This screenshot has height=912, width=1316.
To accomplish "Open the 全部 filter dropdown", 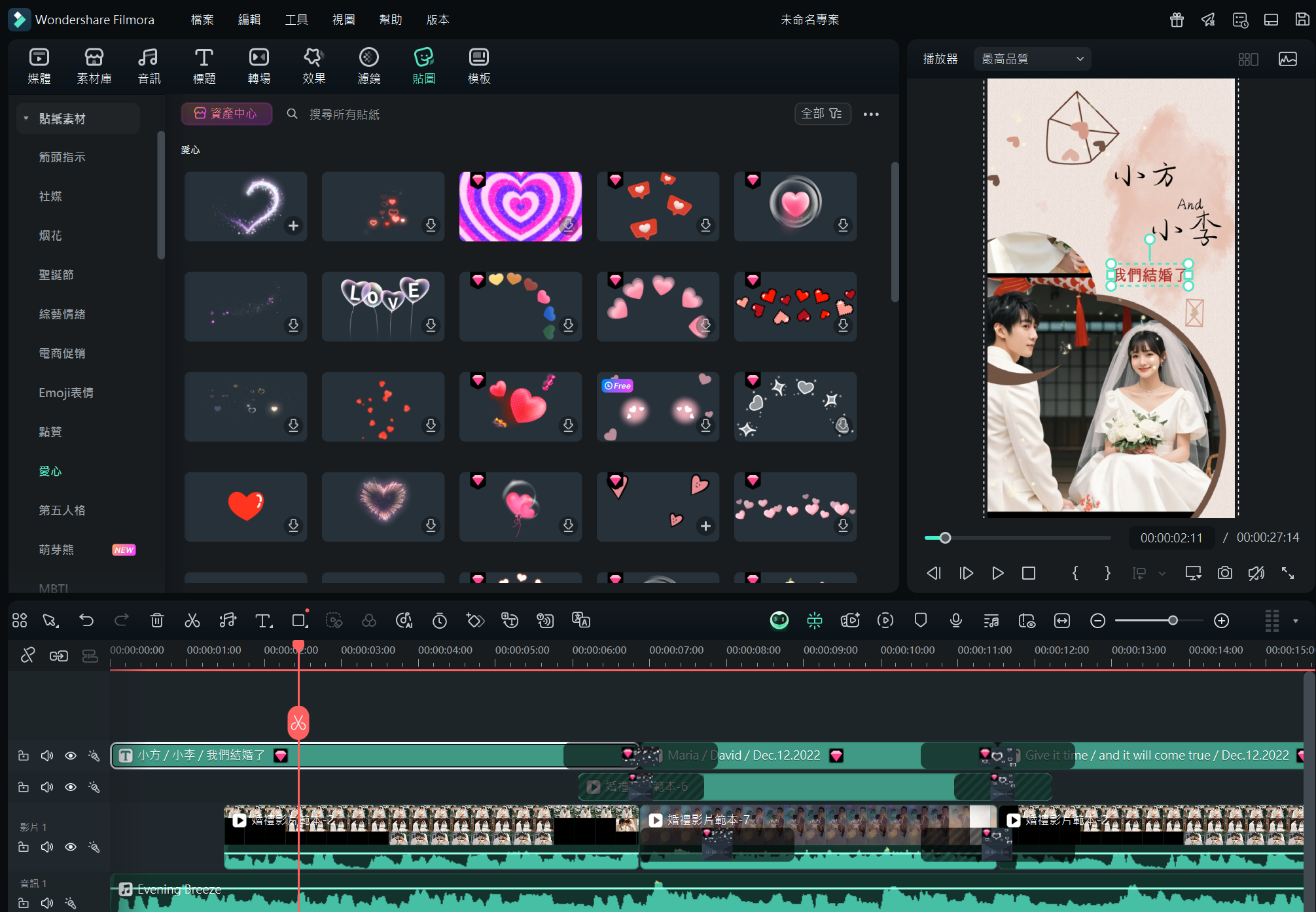I will click(822, 114).
